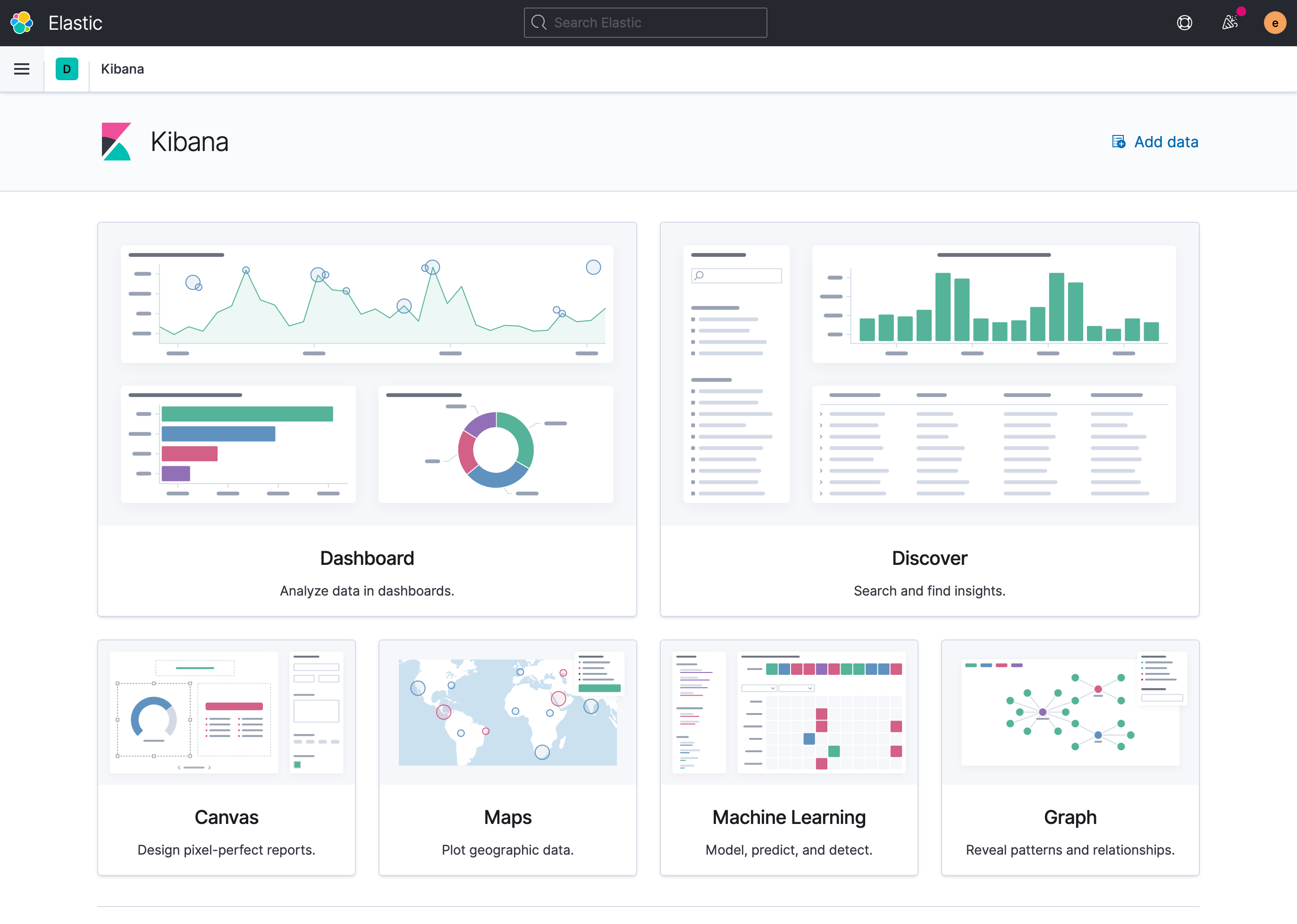Open the user avatar menu
This screenshot has height=924, width=1297.
(1274, 23)
